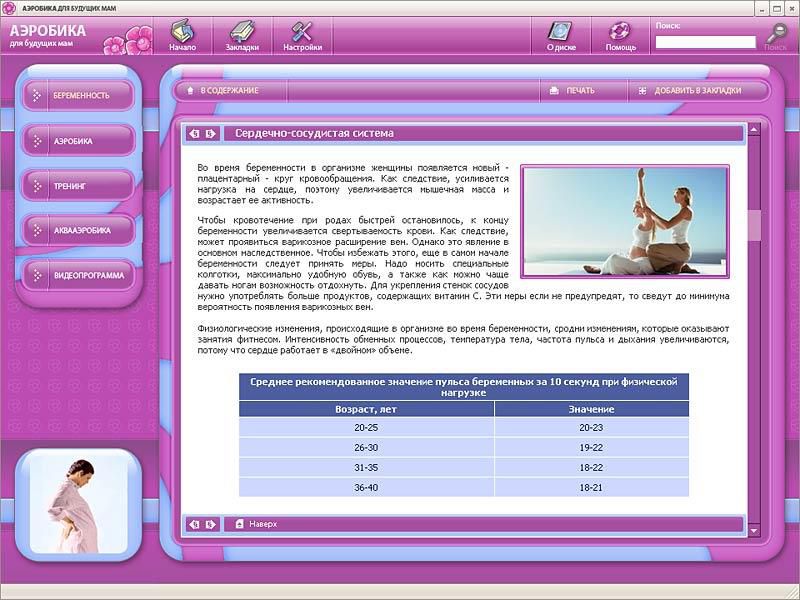Go to next page using top-right arrow

(211, 134)
